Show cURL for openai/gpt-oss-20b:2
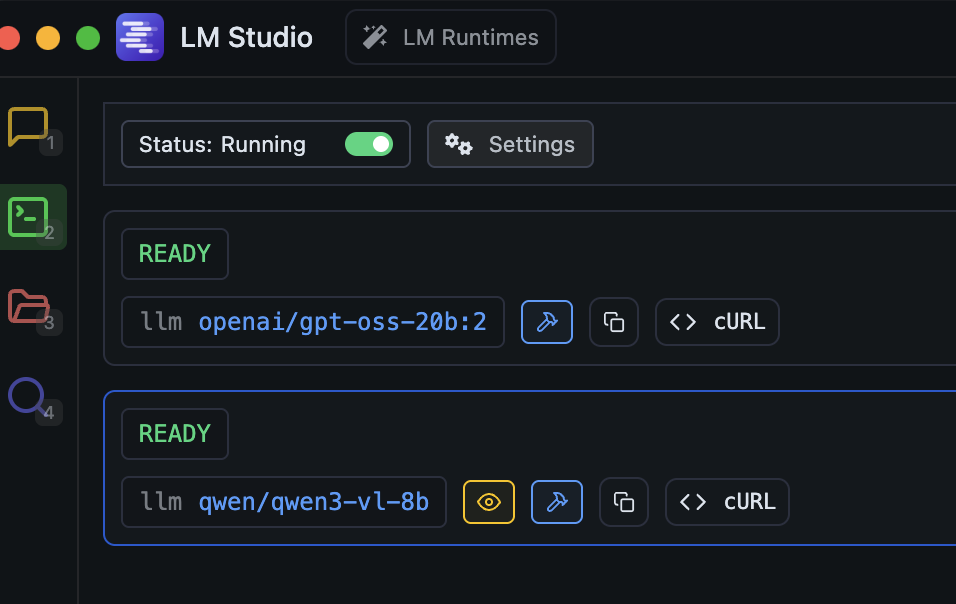Image resolution: width=956 pixels, height=604 pixels. (717, 322)
